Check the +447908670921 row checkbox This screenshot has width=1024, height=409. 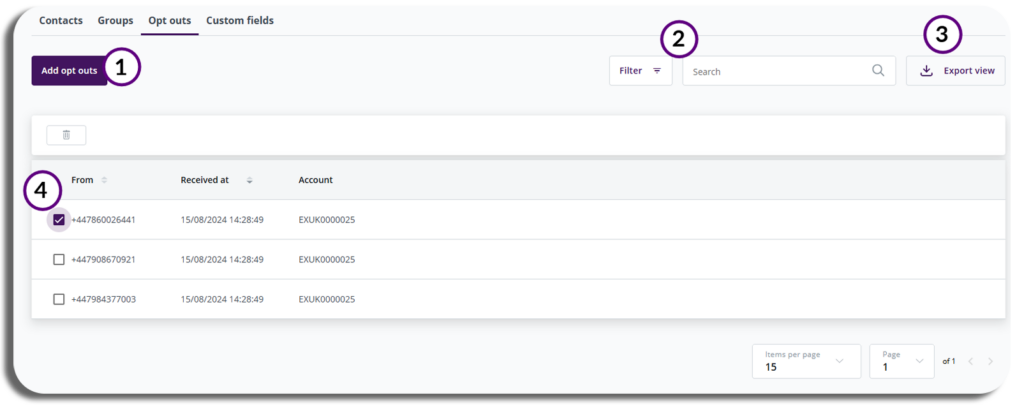[59, 259]
